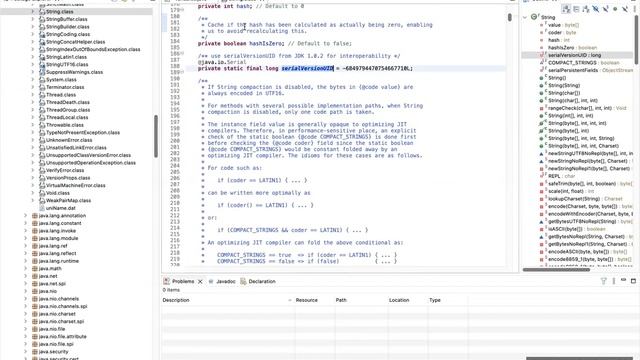Screen dimensions: 640x360
Task: Click the COMPACT_STRINGS field icon in Outline
Action: click(542, 63)
